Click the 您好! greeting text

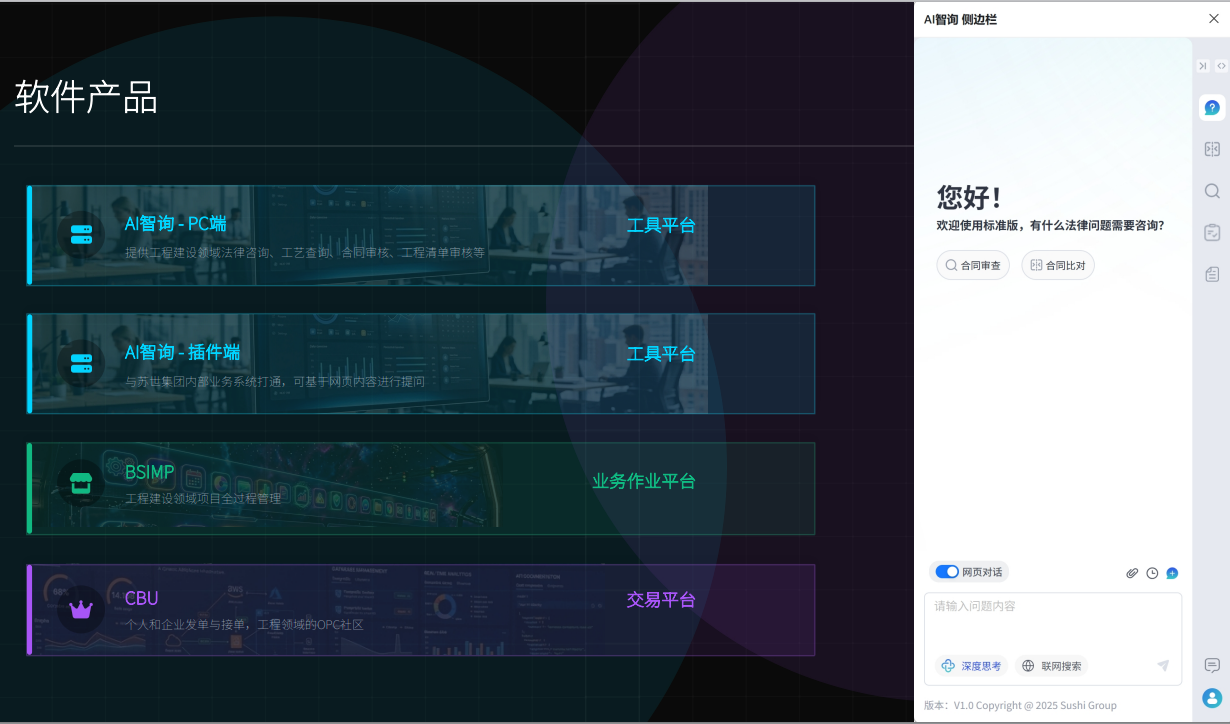[970, 197]
